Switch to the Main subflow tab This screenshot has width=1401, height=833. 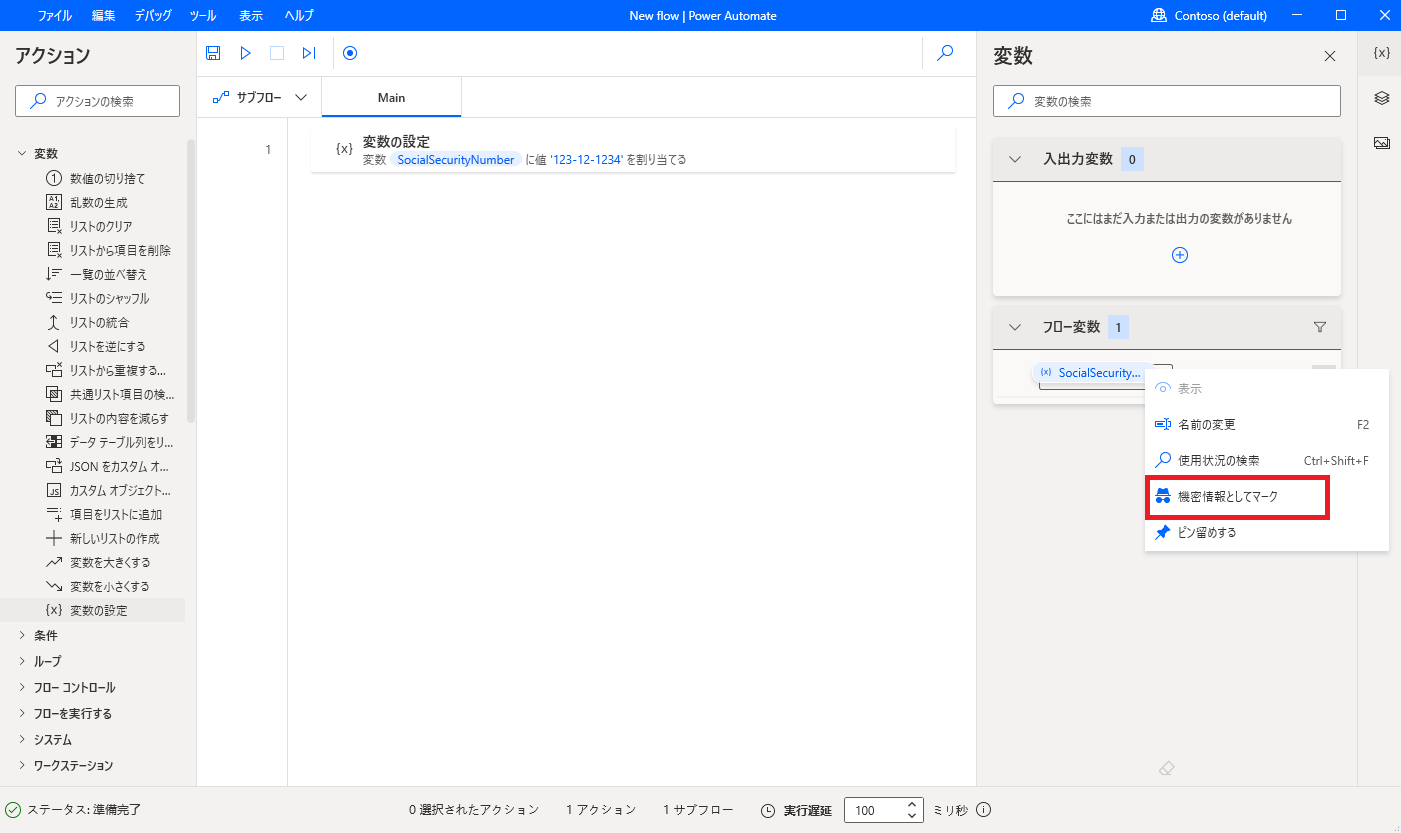(391, 97)
